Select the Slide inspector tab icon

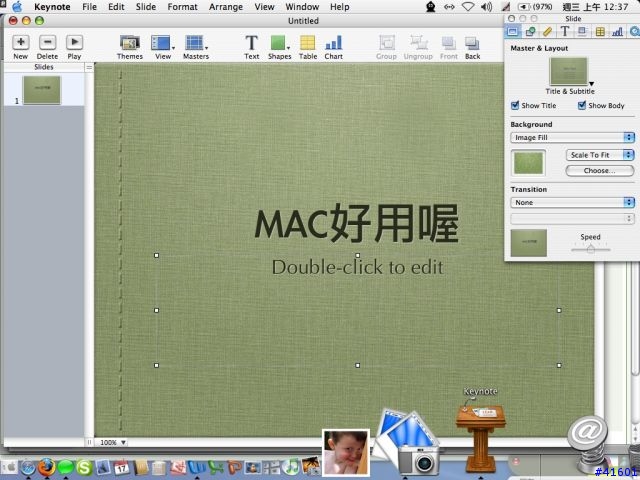coord(513,31)
